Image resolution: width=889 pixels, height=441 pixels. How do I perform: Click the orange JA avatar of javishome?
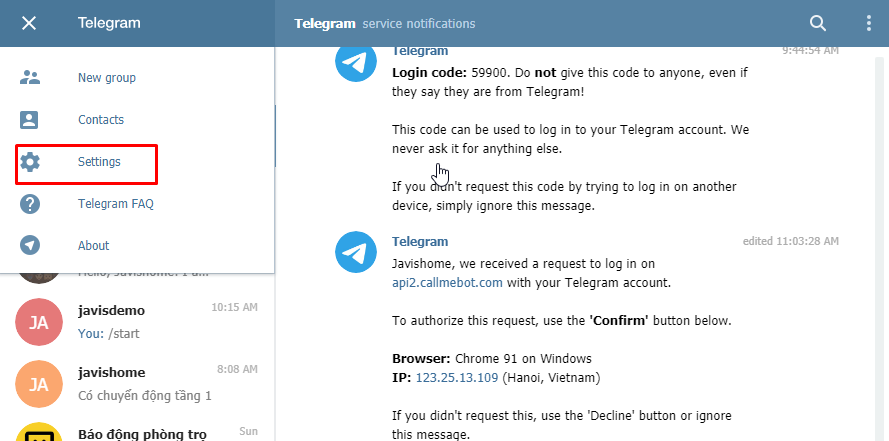(x=39, y=384)
